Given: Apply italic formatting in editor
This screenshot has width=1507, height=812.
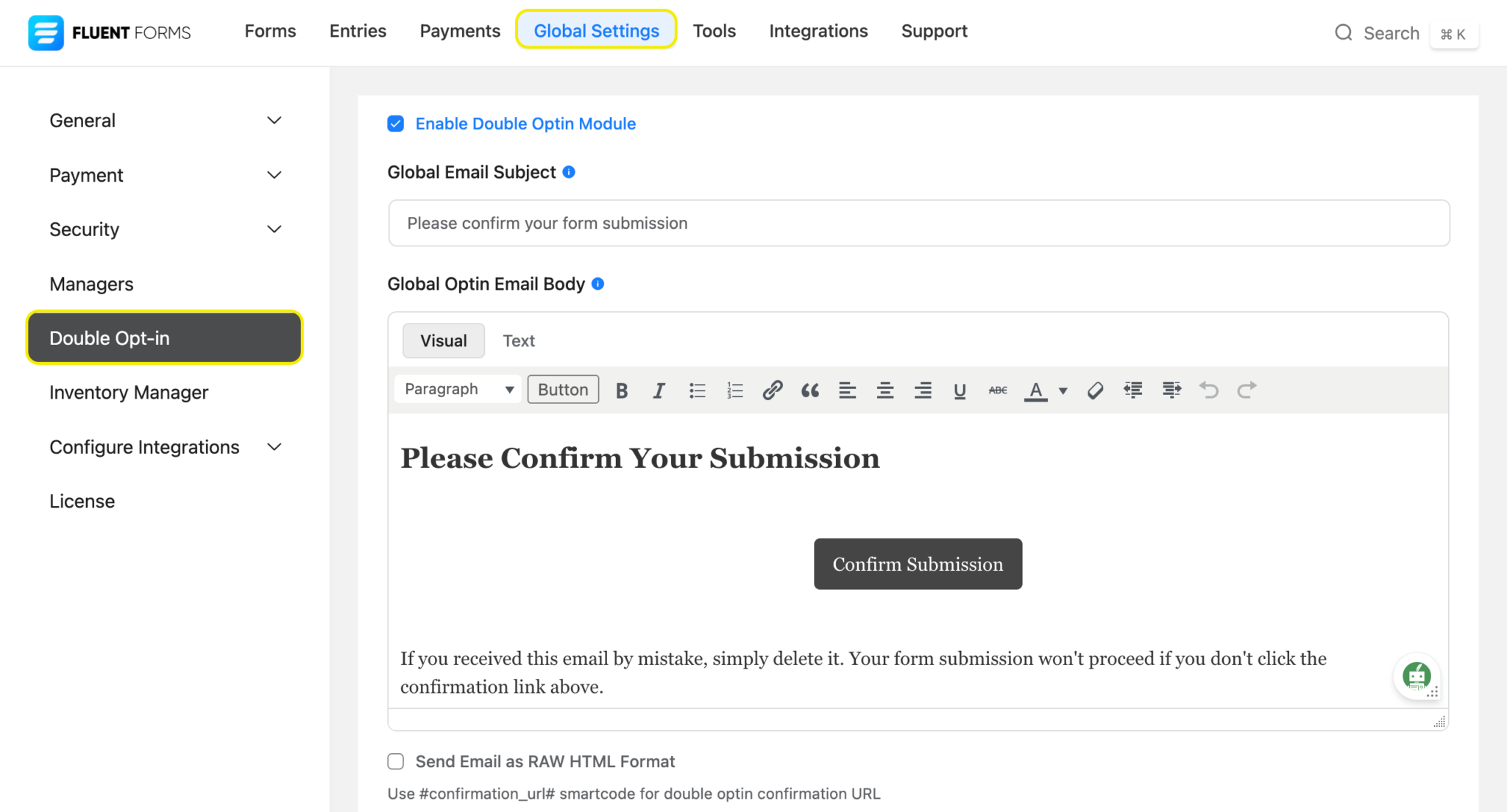Looking at the screenshot, I should 659,390.
